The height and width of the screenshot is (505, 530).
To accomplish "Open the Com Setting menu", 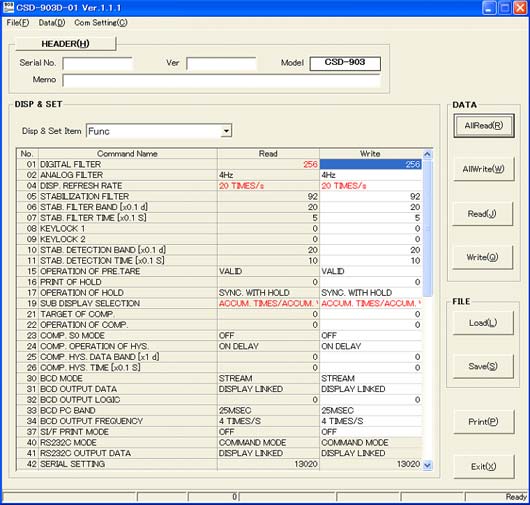I will [101, 23].
